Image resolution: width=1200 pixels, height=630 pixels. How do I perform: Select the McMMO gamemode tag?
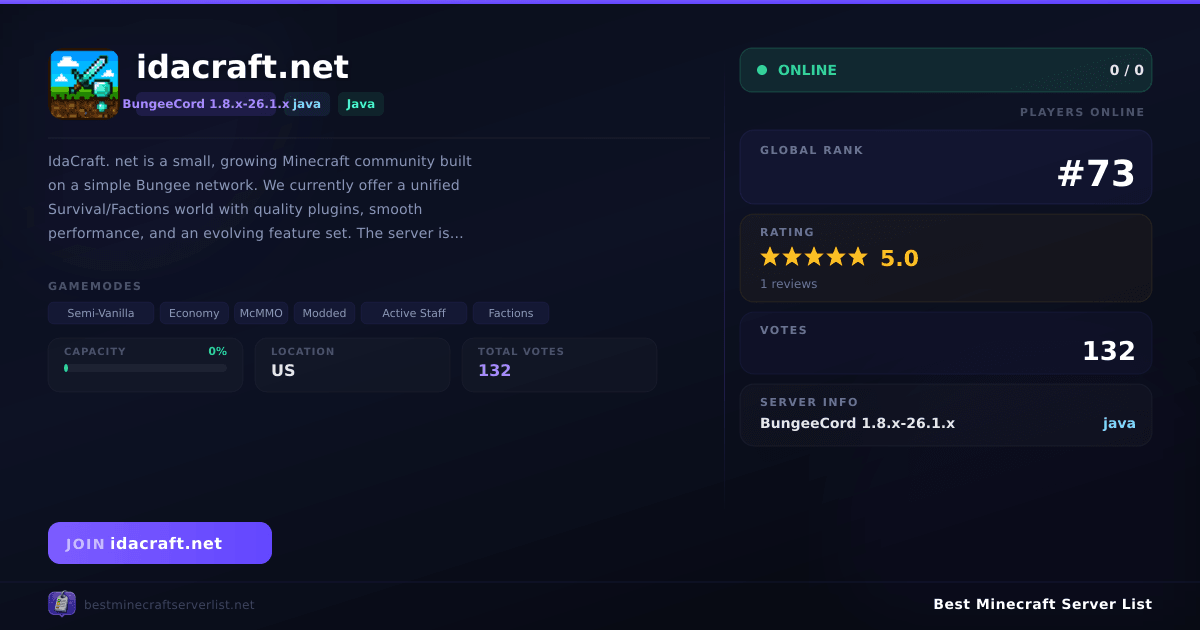tap(261, 313)
